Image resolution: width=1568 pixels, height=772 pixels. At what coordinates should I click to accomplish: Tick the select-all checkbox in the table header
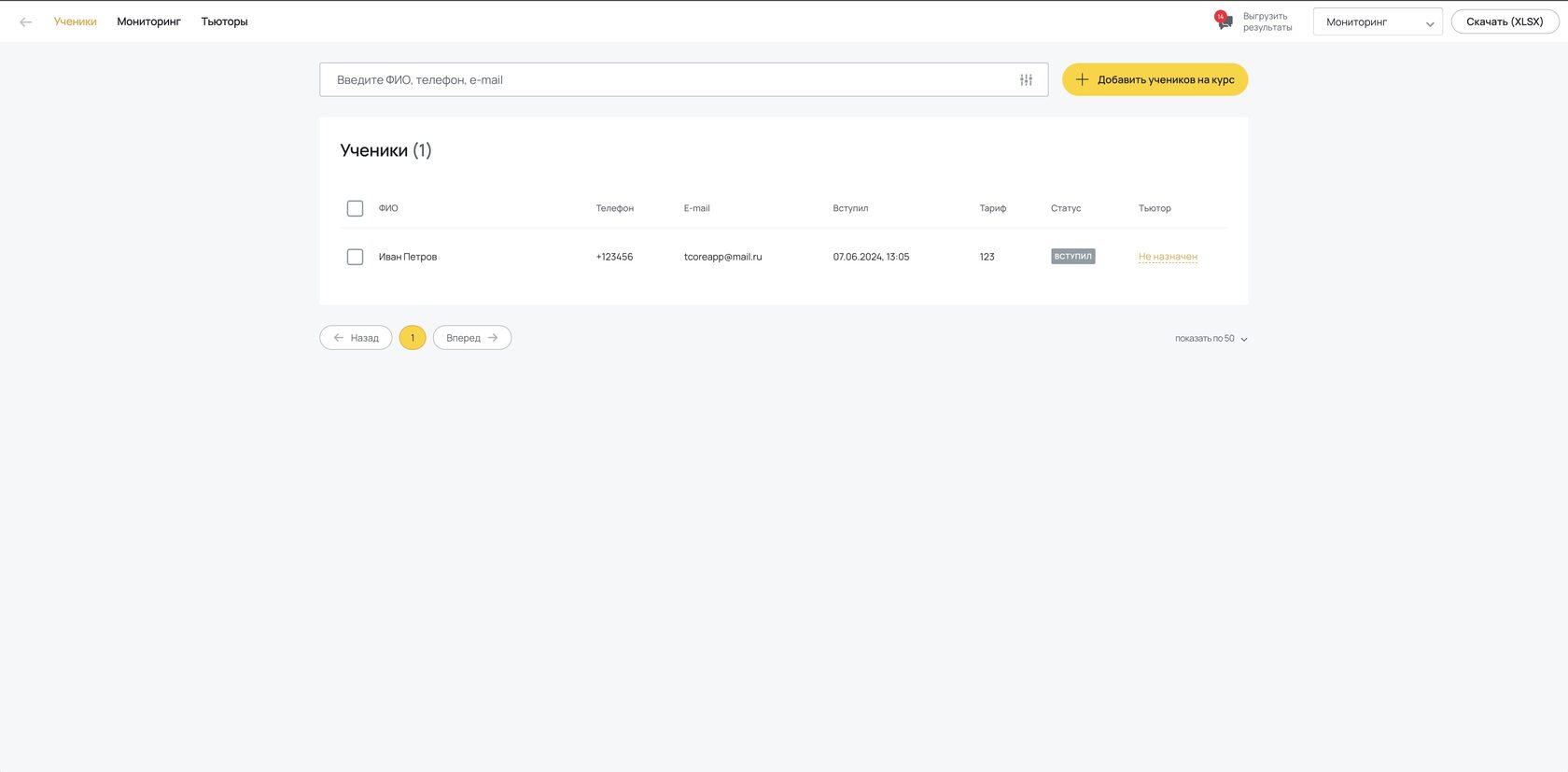point(355,208)
